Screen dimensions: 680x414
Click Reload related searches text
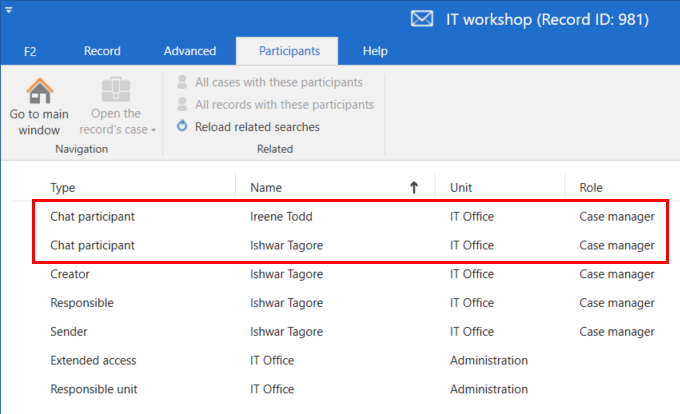(x=257, y=127)
